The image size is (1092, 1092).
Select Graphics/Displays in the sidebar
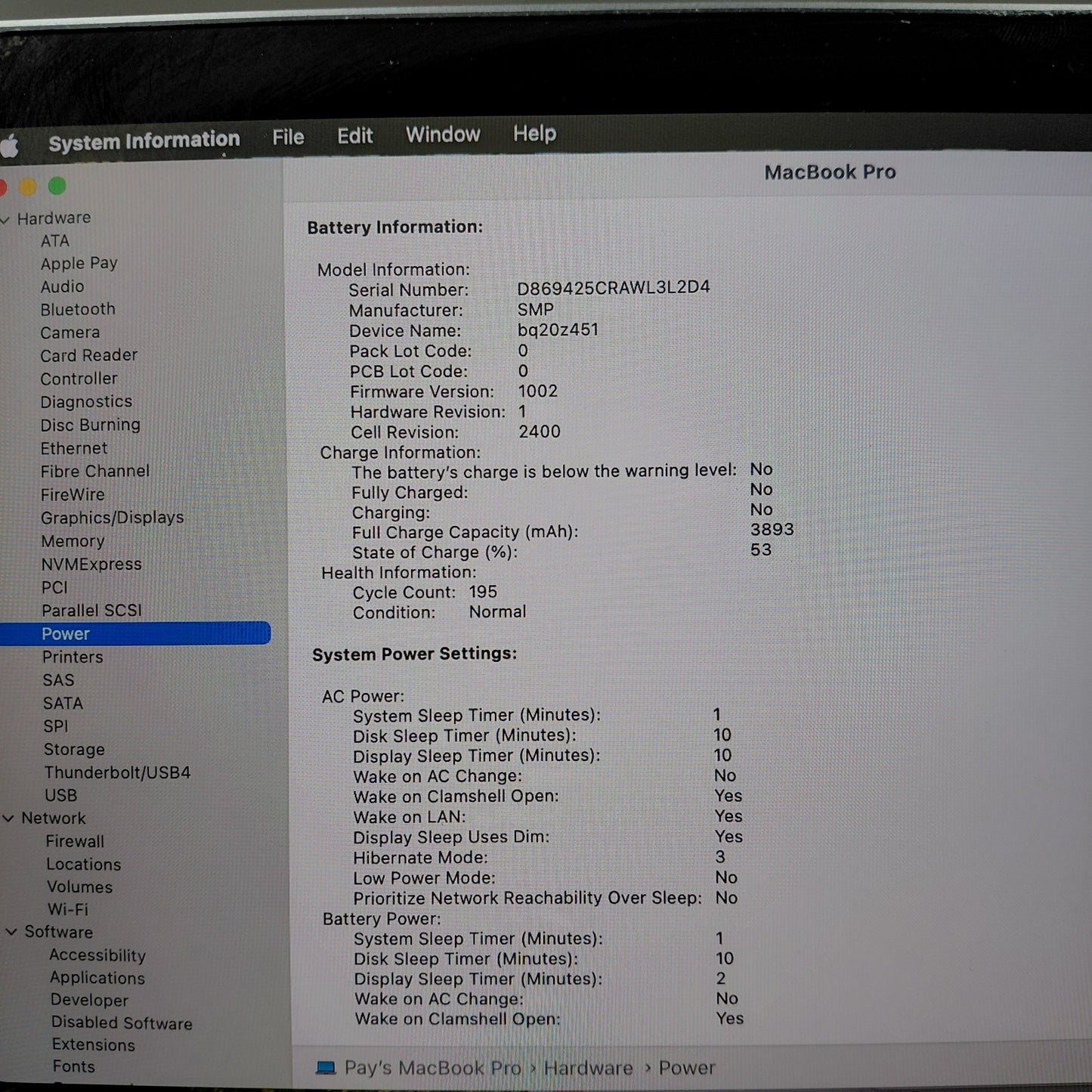pyautogui.click(x=113, y=517)
